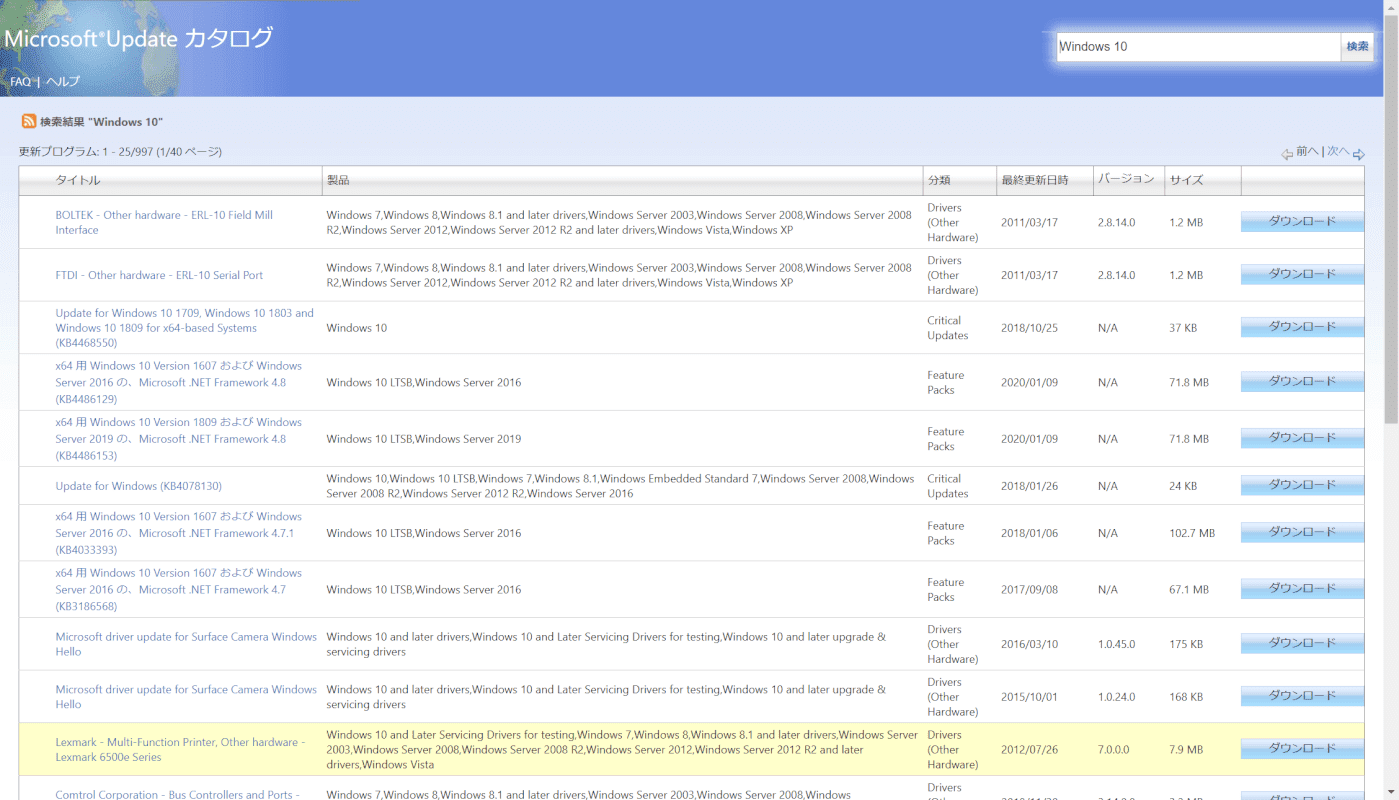Go to previous page via 前へ link

click(1307, 152)
